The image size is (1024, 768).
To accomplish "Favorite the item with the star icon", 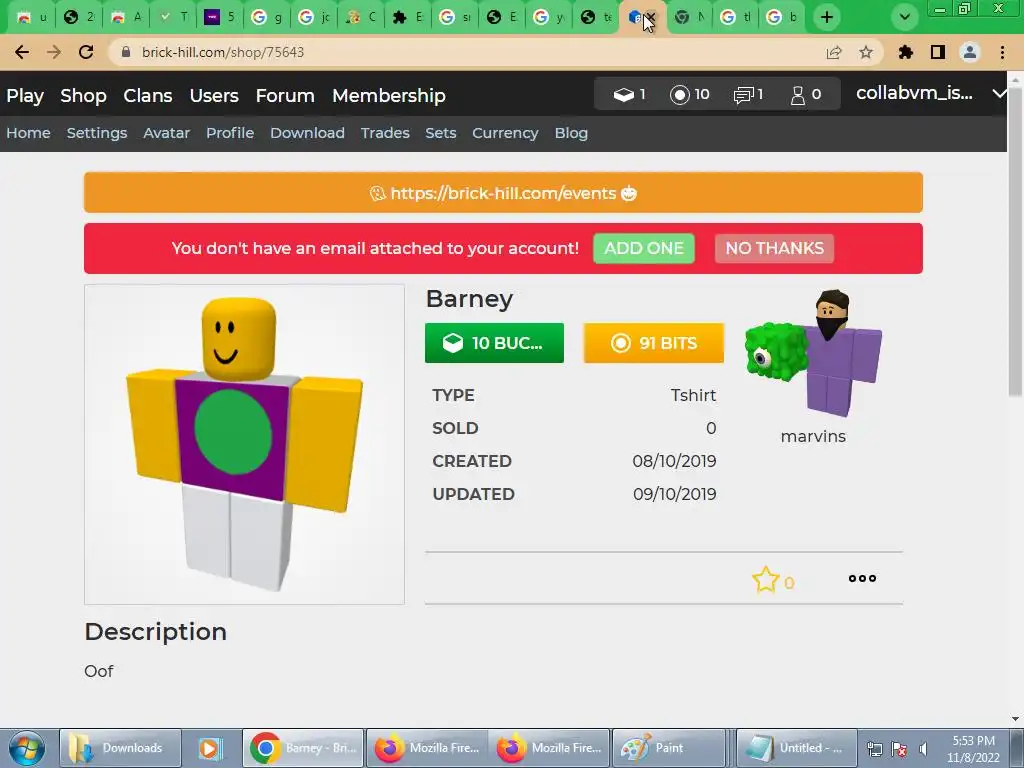I will click(x=765, y=579).
